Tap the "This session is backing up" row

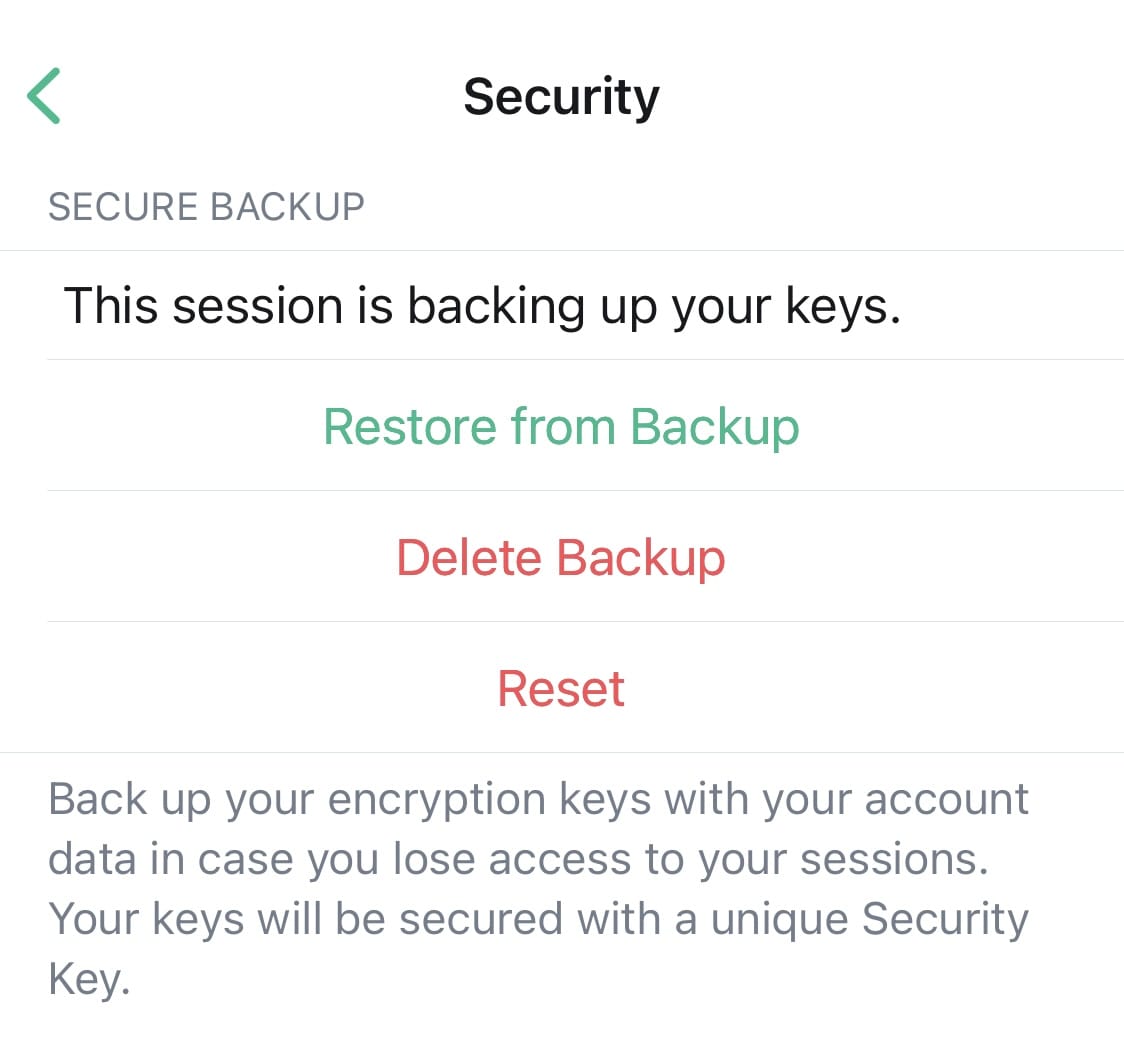(x=482, y=305)
